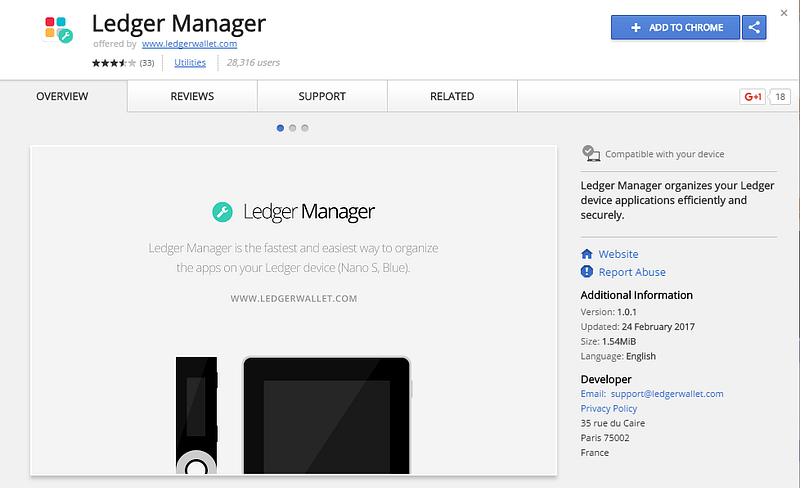Click the Ledger Nano S device image
This screenshot has width=800, height=488.
tap(197, 415)
